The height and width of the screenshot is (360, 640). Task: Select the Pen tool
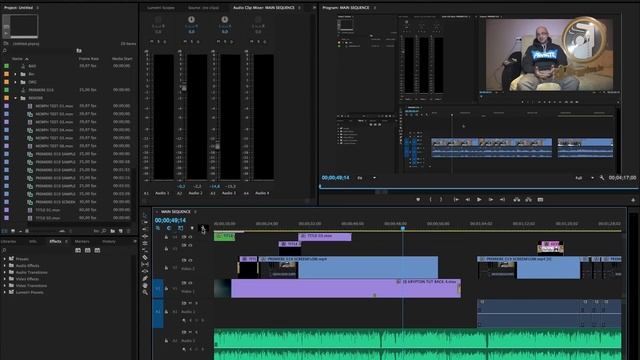[145, 278]
